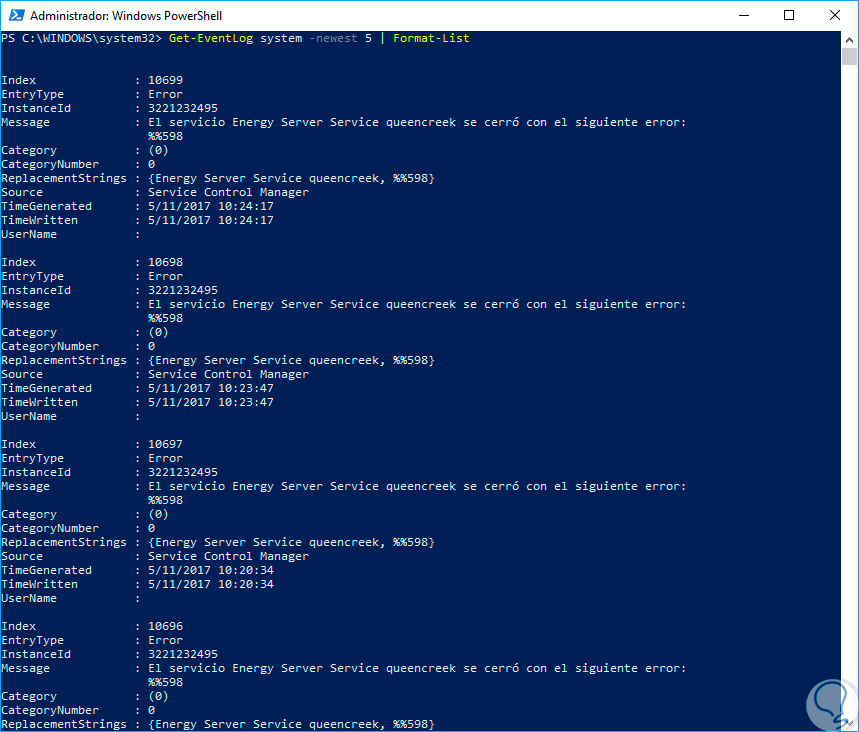Click the UserName label of entry 10697

29,598
